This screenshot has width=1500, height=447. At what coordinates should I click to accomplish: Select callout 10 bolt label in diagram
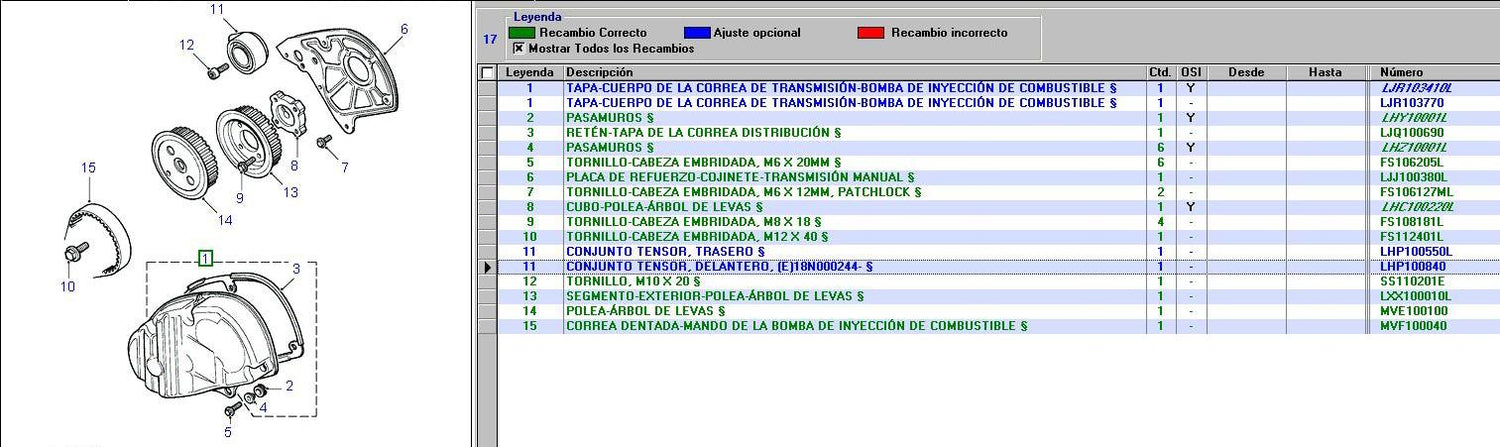pyautogui.click(x=66, y=287)
